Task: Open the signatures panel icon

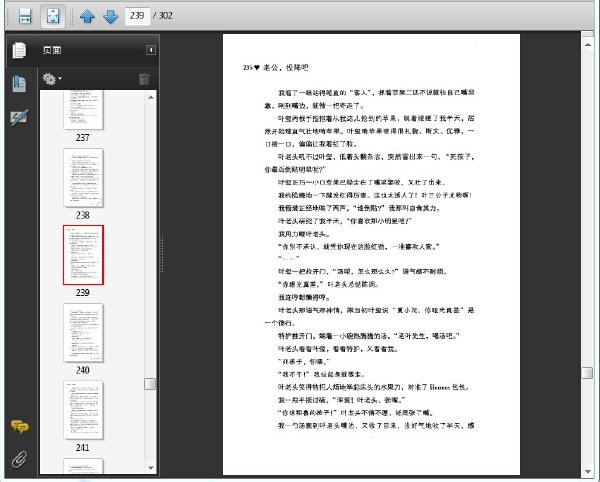Action: (x=19, y=117)
